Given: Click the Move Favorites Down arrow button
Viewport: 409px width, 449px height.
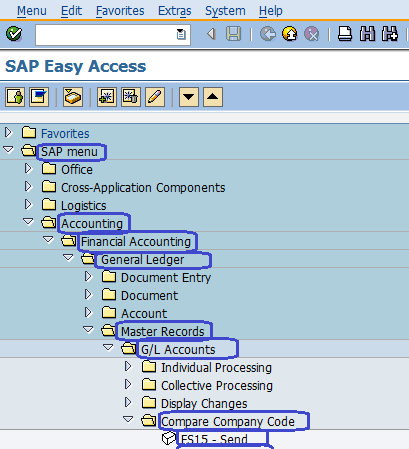Looking at the screenshot, I should coord(189,97).
